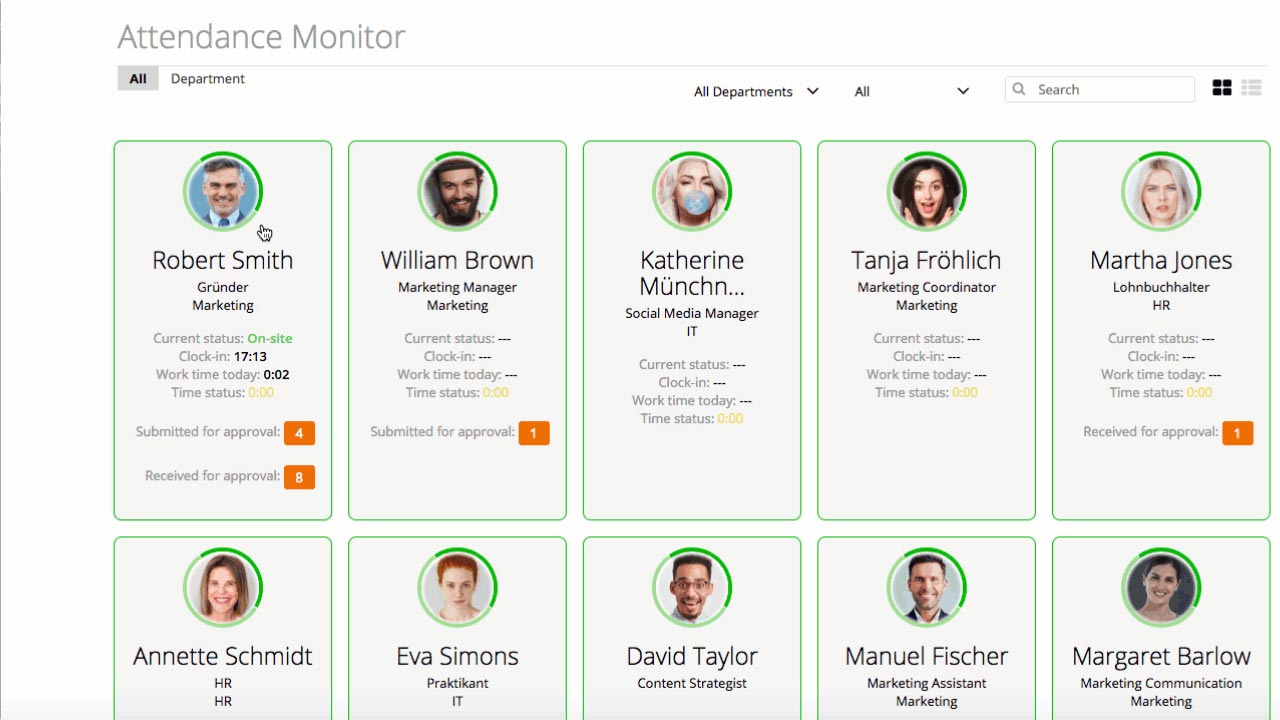Click into the Search field
This screenshot has width=1280, height=720.
1100,89
